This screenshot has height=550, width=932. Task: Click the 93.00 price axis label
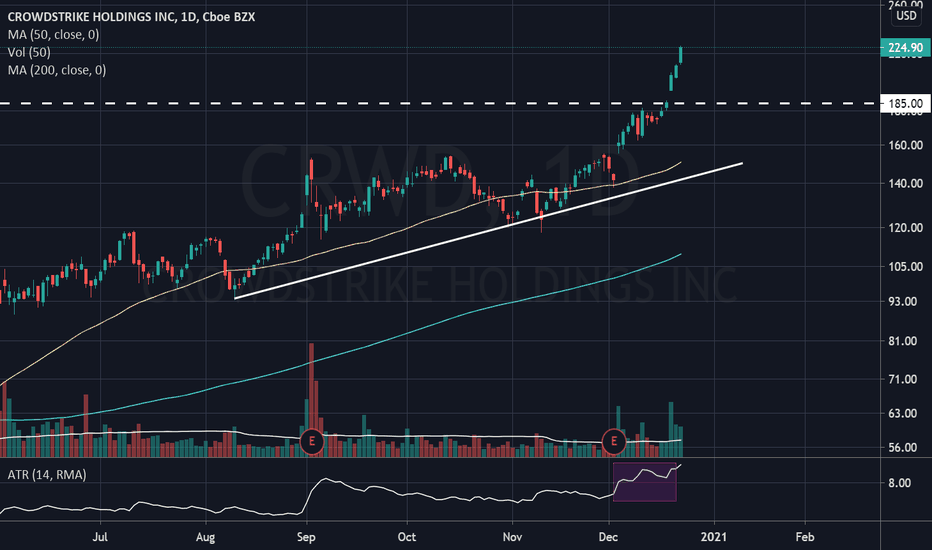(x=903, y=301)
